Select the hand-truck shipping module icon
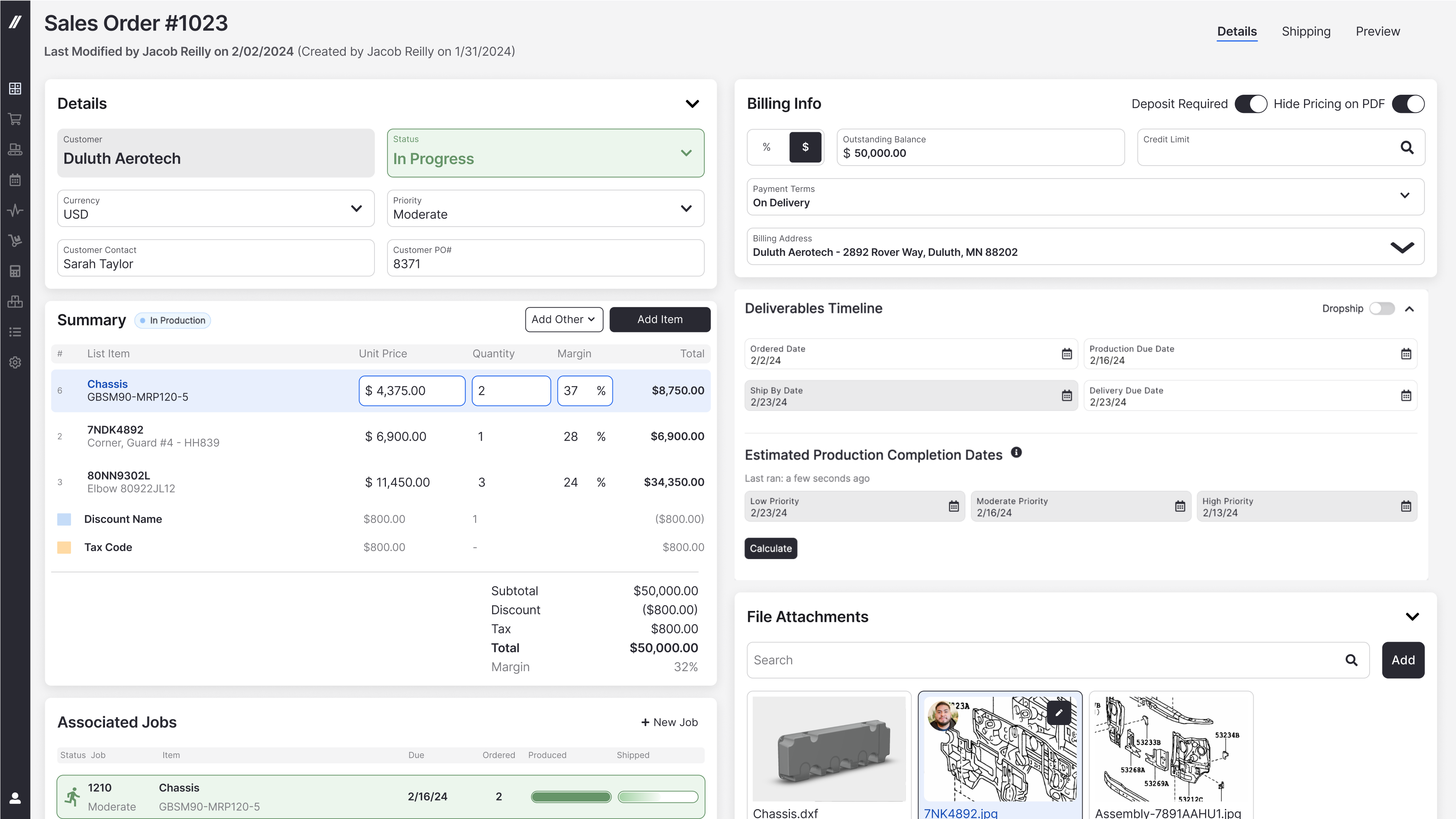1456x819 pixels. (15, 240)
